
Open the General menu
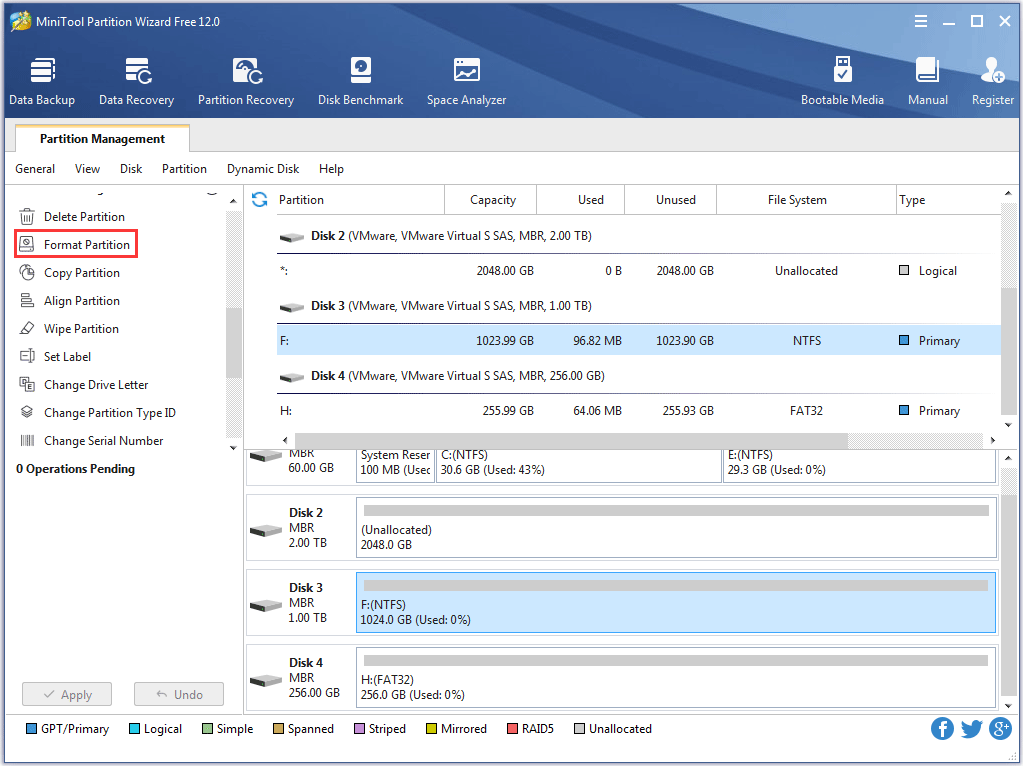point(35,169)
